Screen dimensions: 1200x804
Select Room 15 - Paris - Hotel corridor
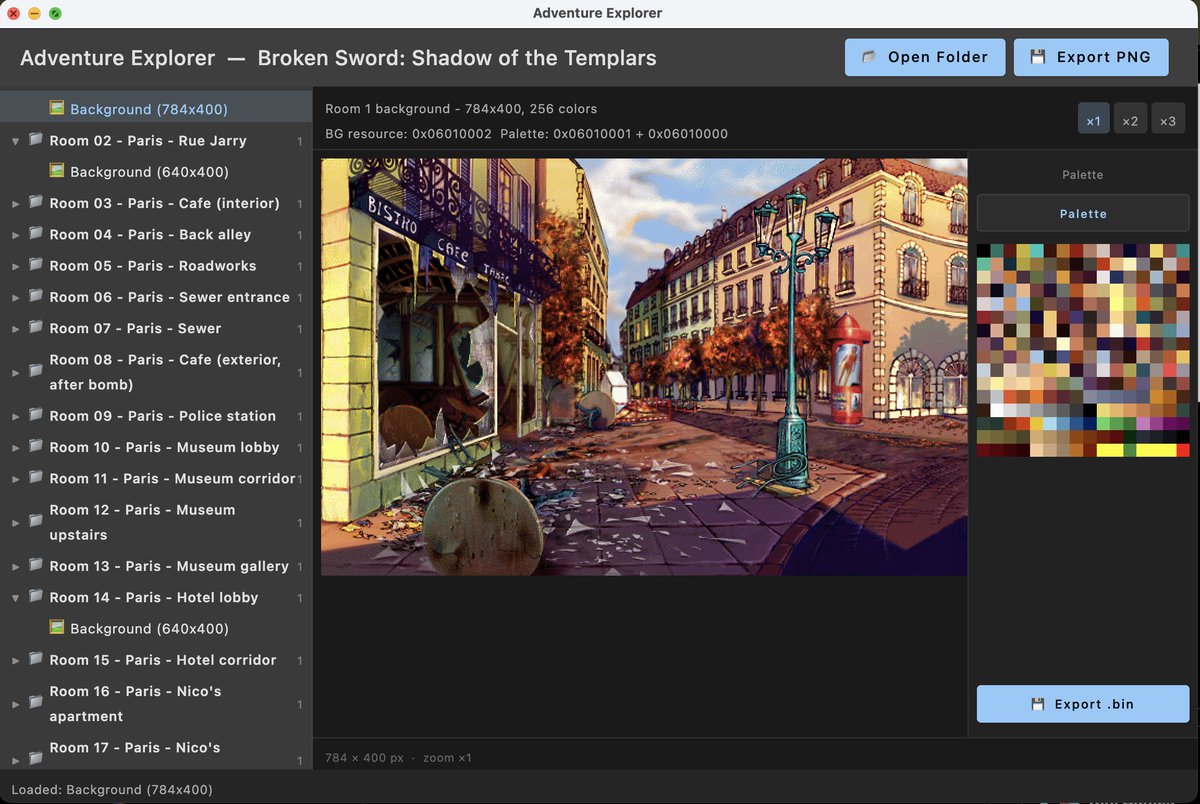(156, 660)
